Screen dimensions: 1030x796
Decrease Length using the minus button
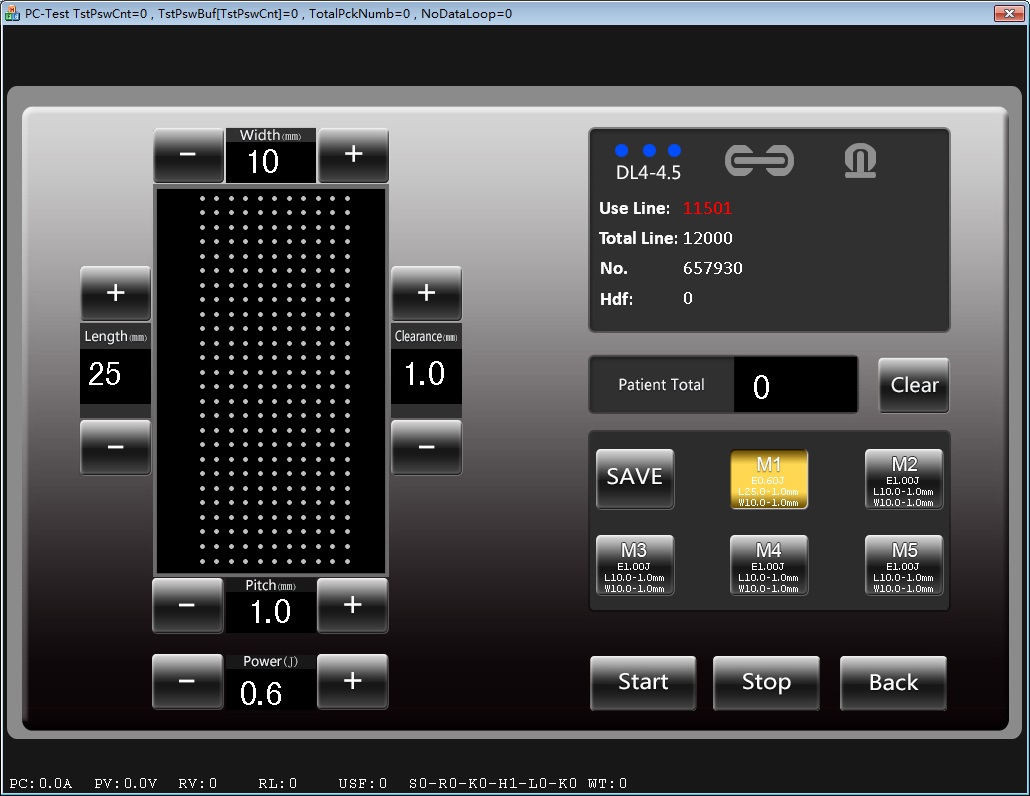click(x=115, y=447)
